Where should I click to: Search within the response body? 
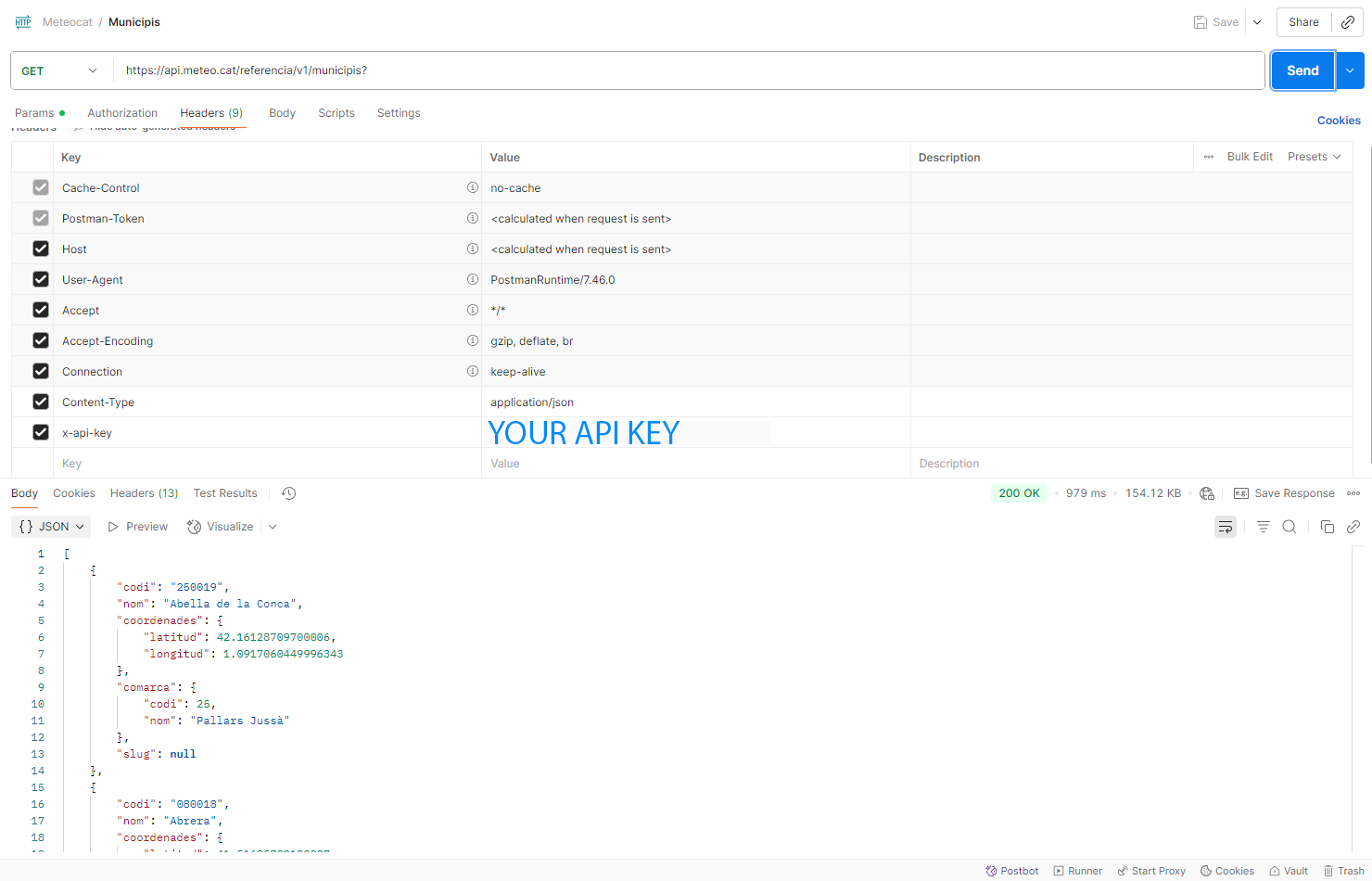click(1289, 527)
